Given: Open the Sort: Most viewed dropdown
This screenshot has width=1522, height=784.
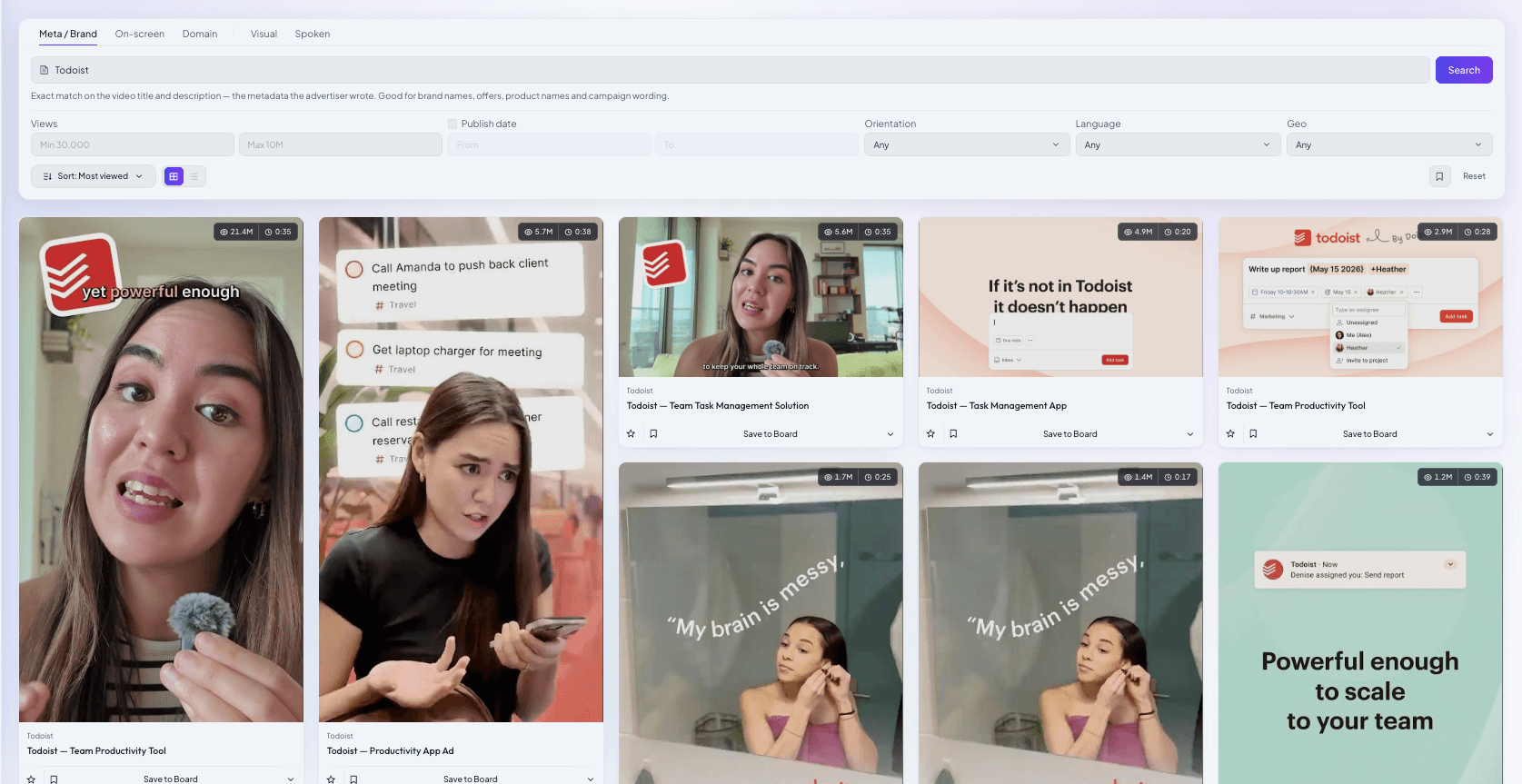Looking at the screenshot, I should pyautogui.click(x=94, y=176).
